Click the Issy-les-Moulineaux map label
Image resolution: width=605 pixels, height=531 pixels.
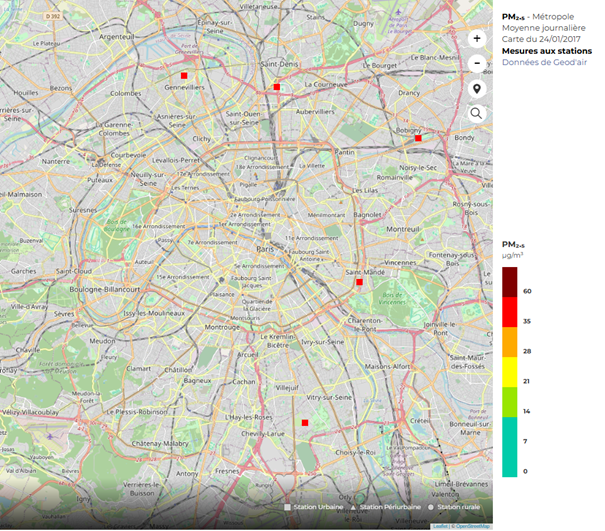(x=154, y=313)
